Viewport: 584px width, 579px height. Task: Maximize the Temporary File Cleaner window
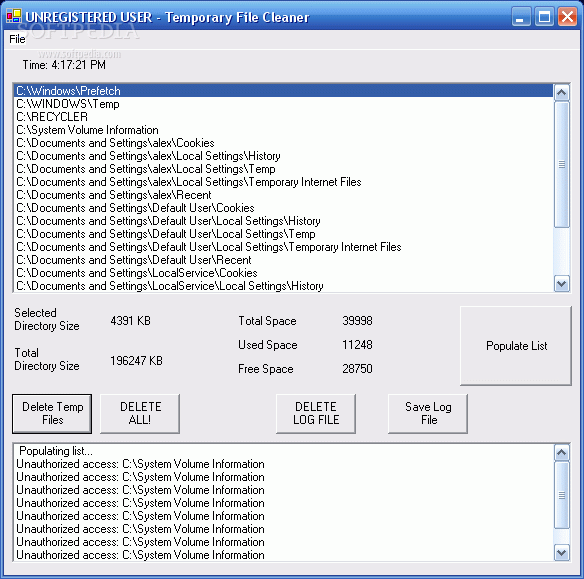click(544, 17)
